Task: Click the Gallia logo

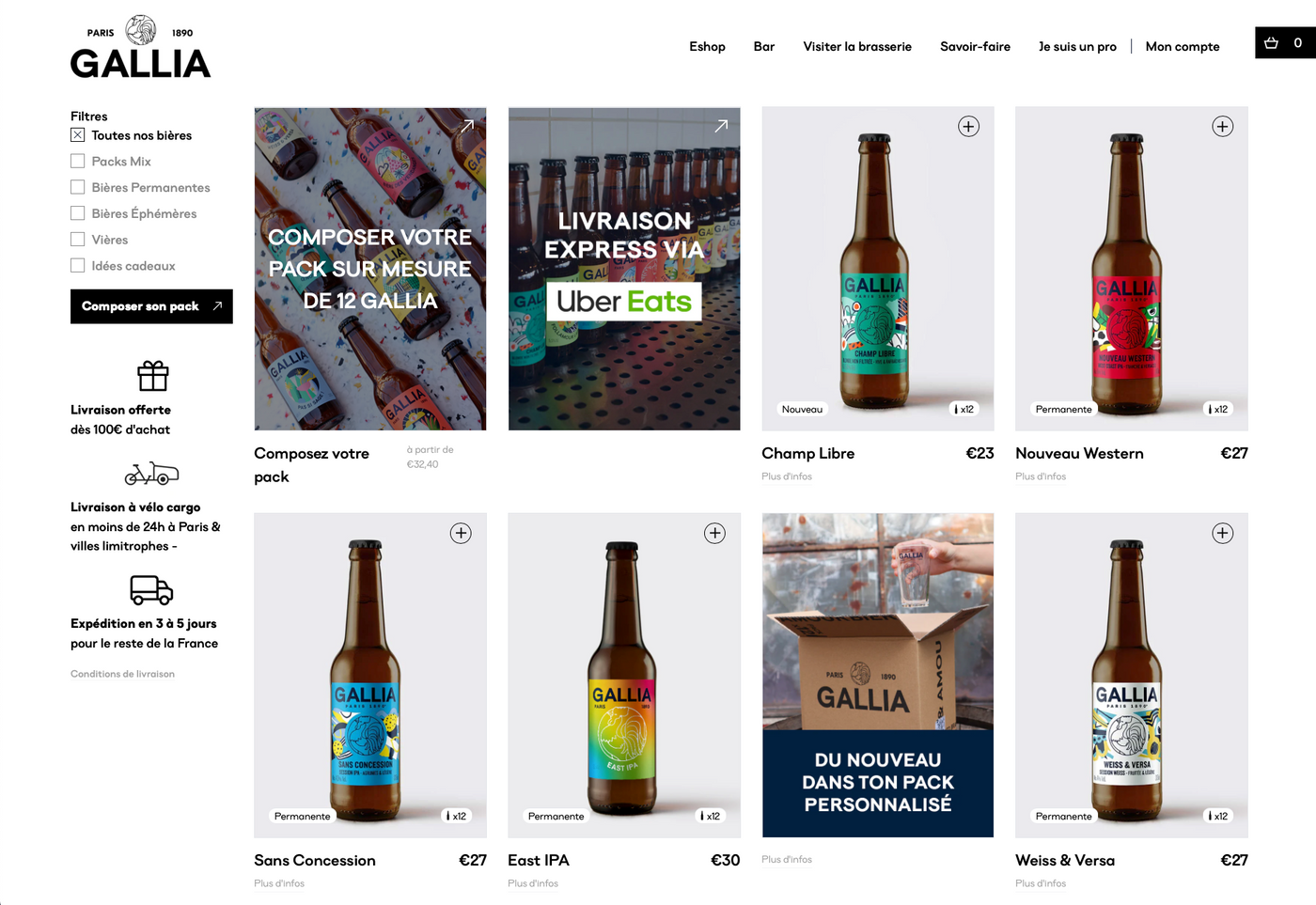Action: click(x=141, y=46)
